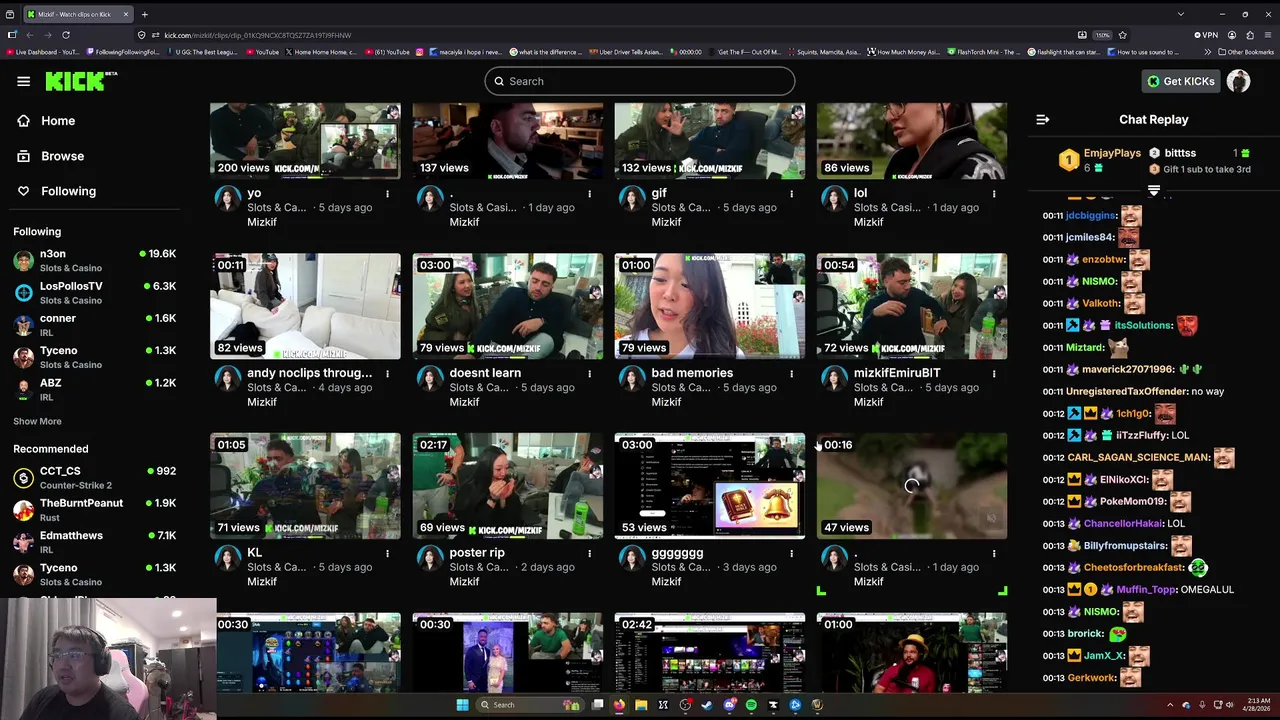Expand Show More under Following

click(37, 422)
